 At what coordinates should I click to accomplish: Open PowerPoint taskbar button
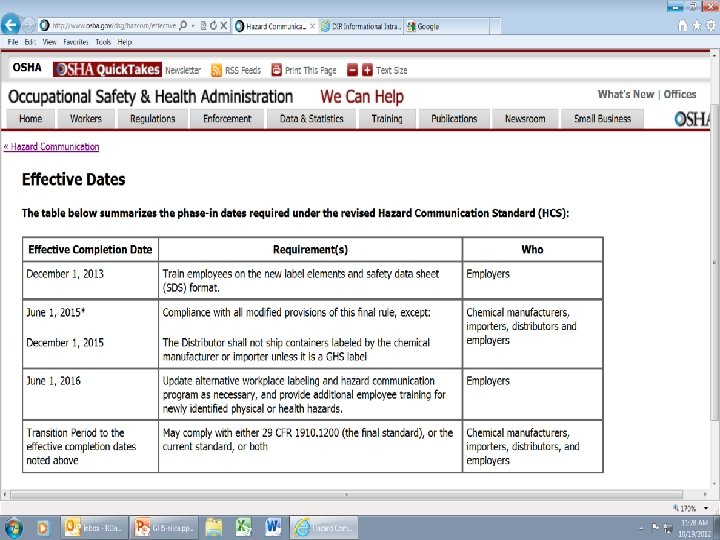coord(163,528)
